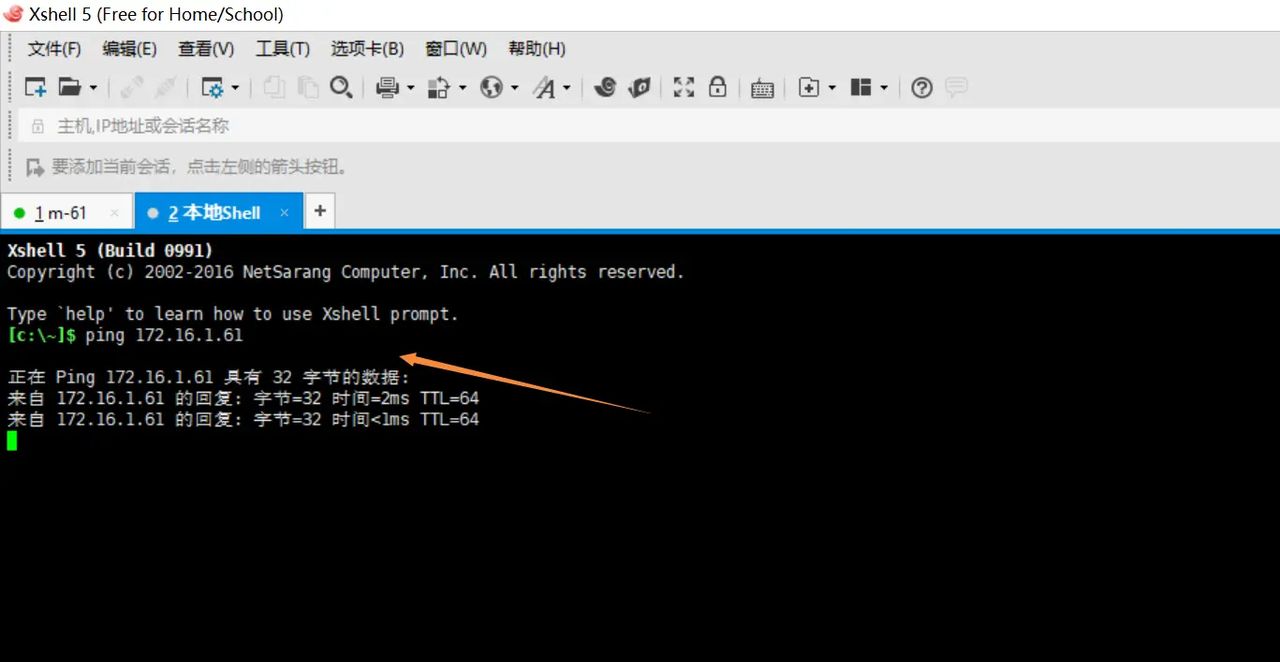Click the + button to add a tab
The height and width of the screenshot is (662, 1280).
click(x=319, y=211)
